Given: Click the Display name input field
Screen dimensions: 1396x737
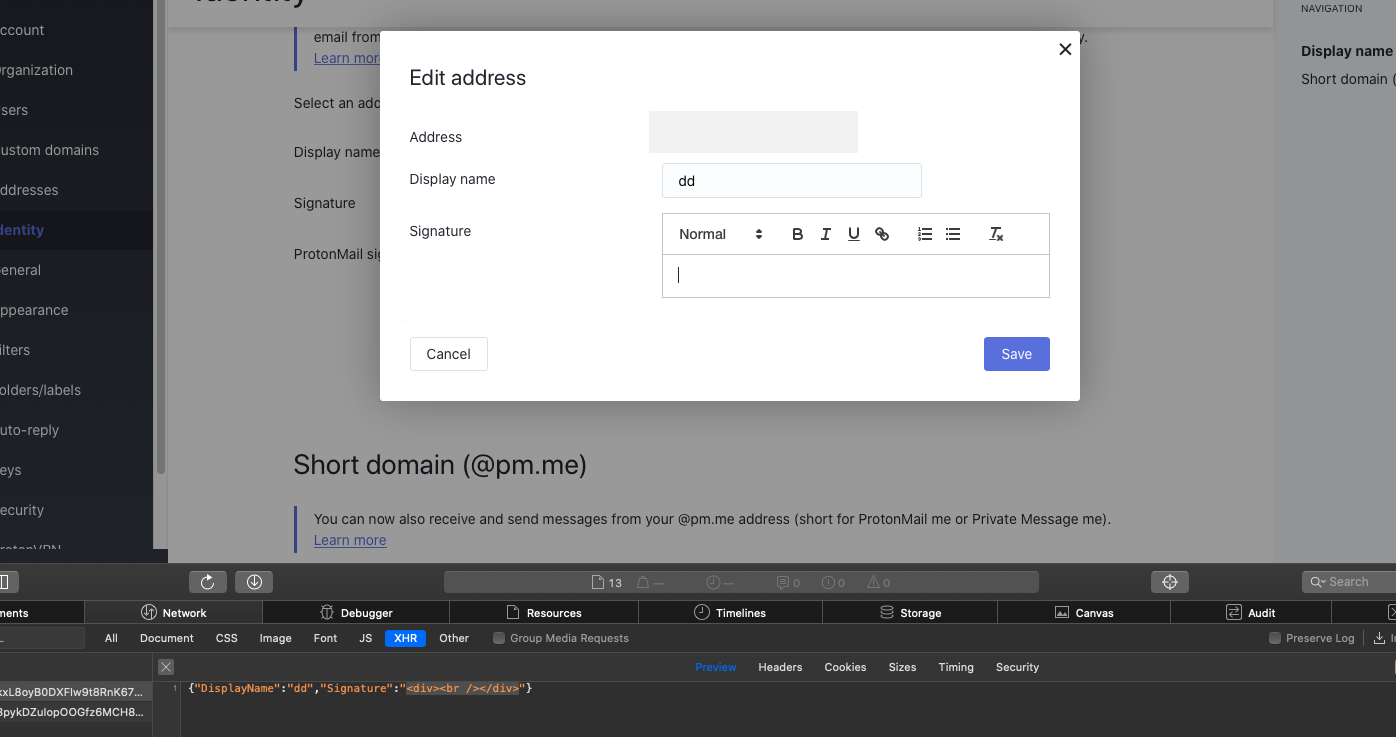Looking at the screenshot, I should coord(791,180).
